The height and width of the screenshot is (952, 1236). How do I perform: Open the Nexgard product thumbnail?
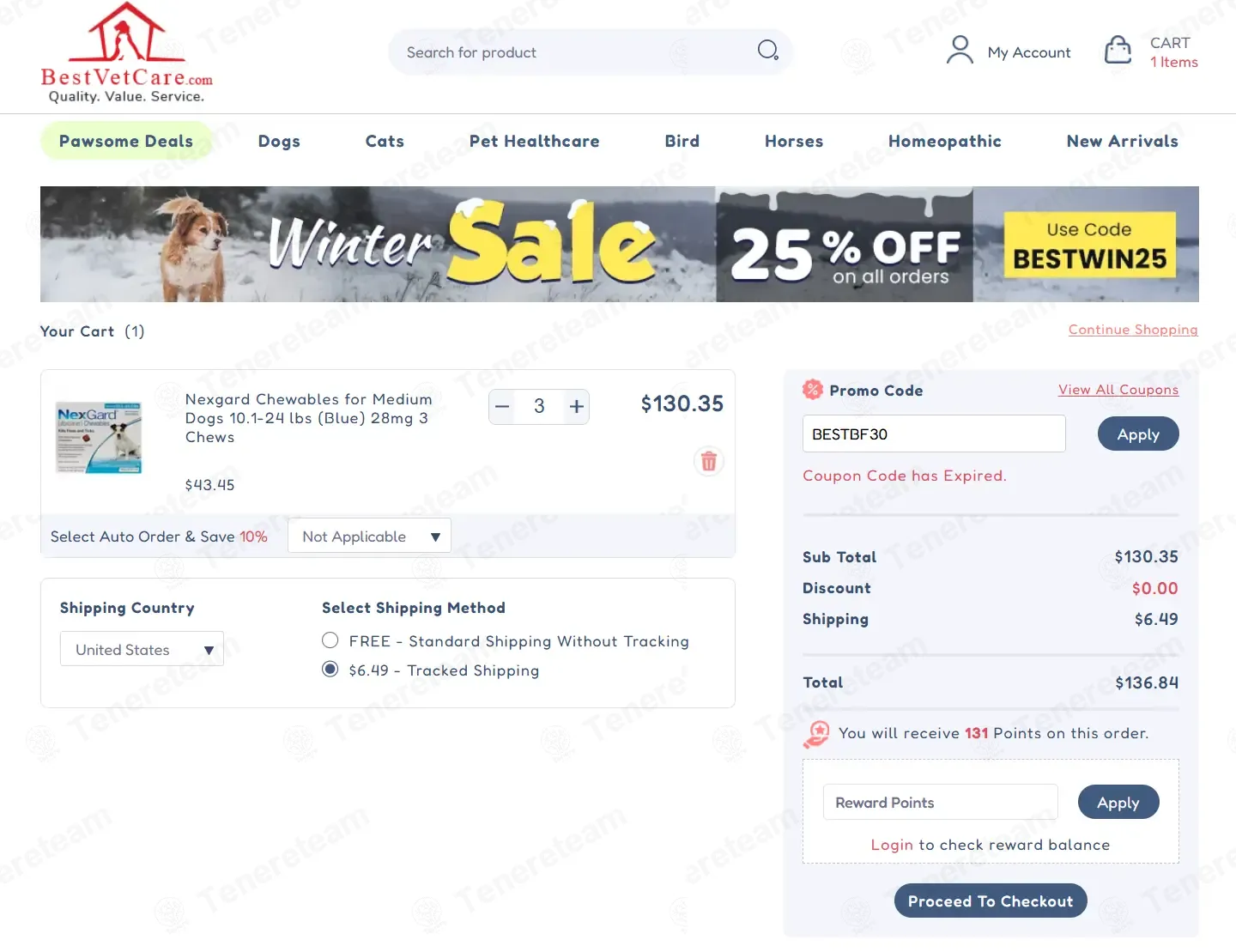click(99, 436)
